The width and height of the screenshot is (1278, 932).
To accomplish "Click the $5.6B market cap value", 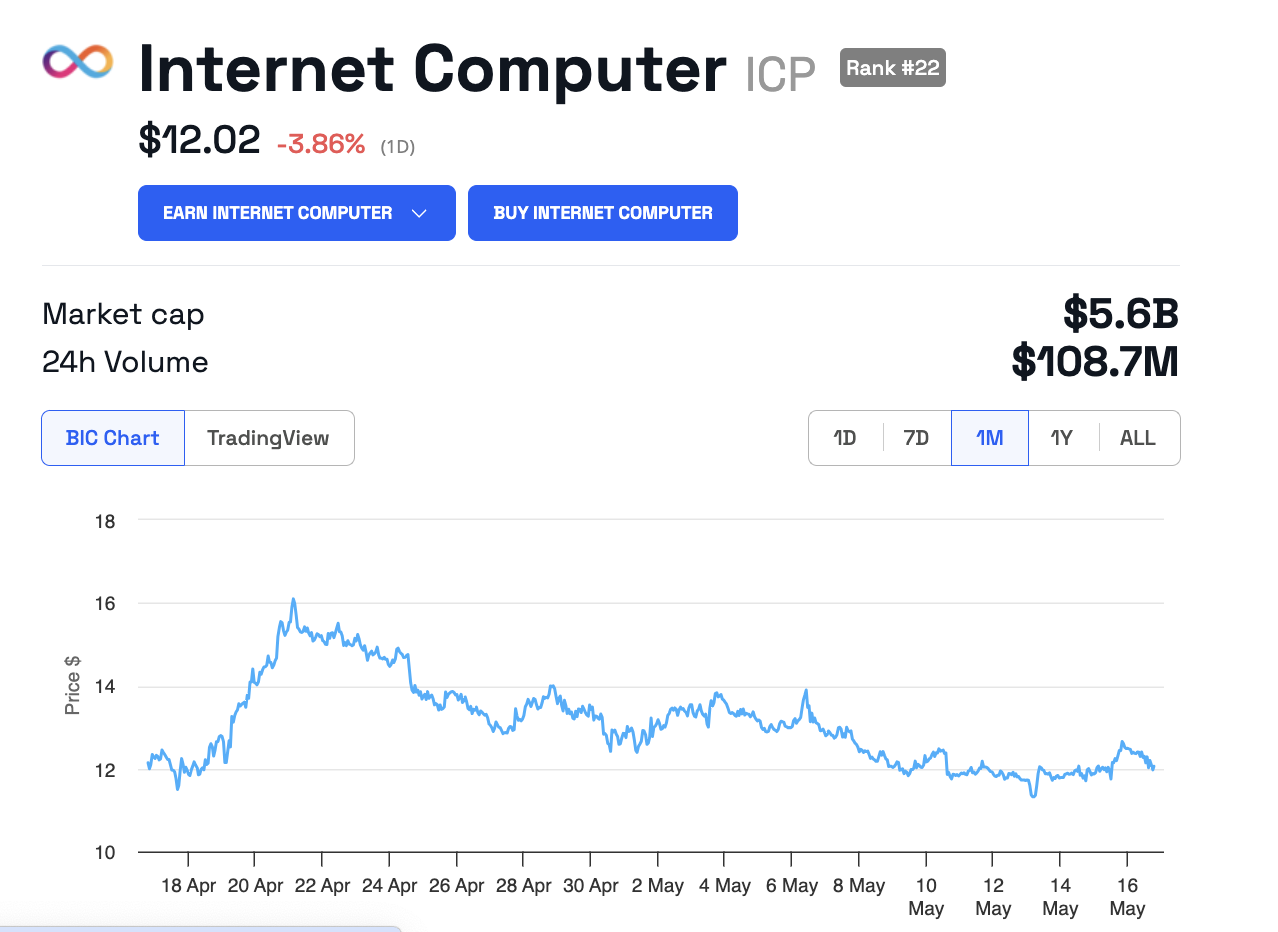I will 1120,314.
